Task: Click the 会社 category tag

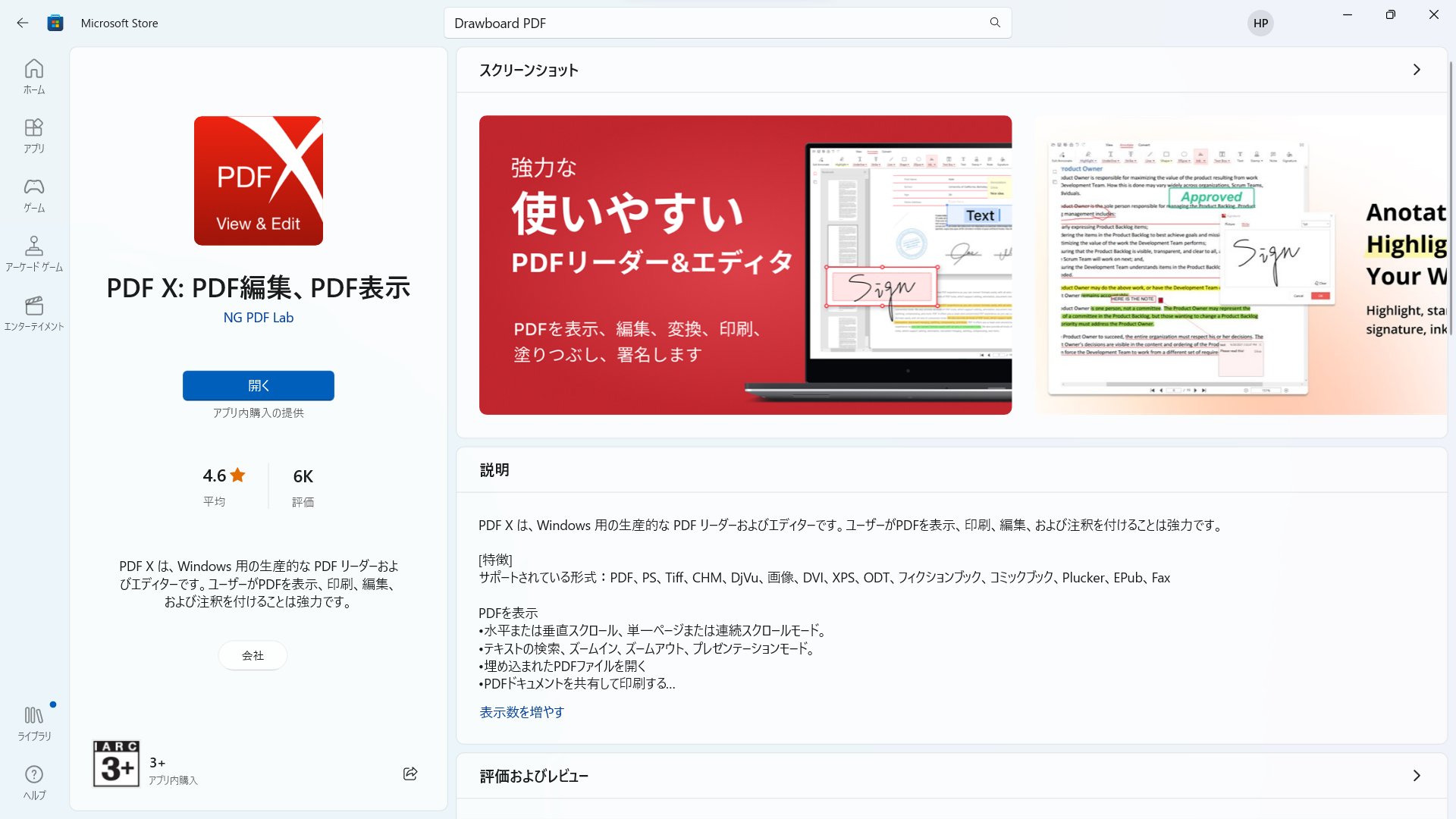Action: pos(253,655)
